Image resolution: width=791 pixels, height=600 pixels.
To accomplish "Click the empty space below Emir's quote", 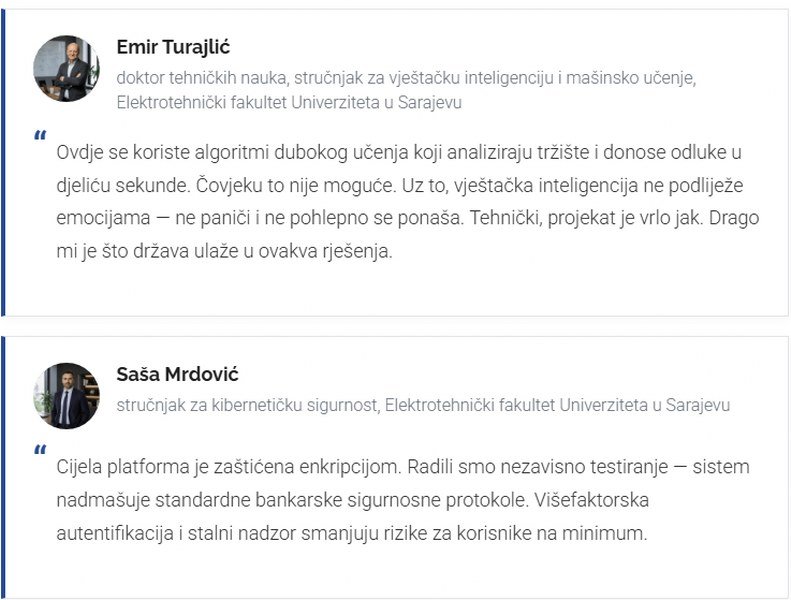I will point(396,290).
